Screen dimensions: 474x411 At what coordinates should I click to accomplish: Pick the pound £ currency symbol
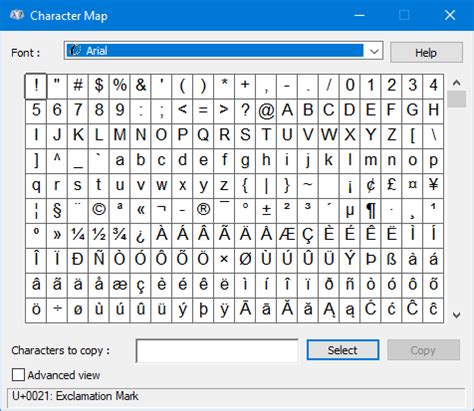391,185
